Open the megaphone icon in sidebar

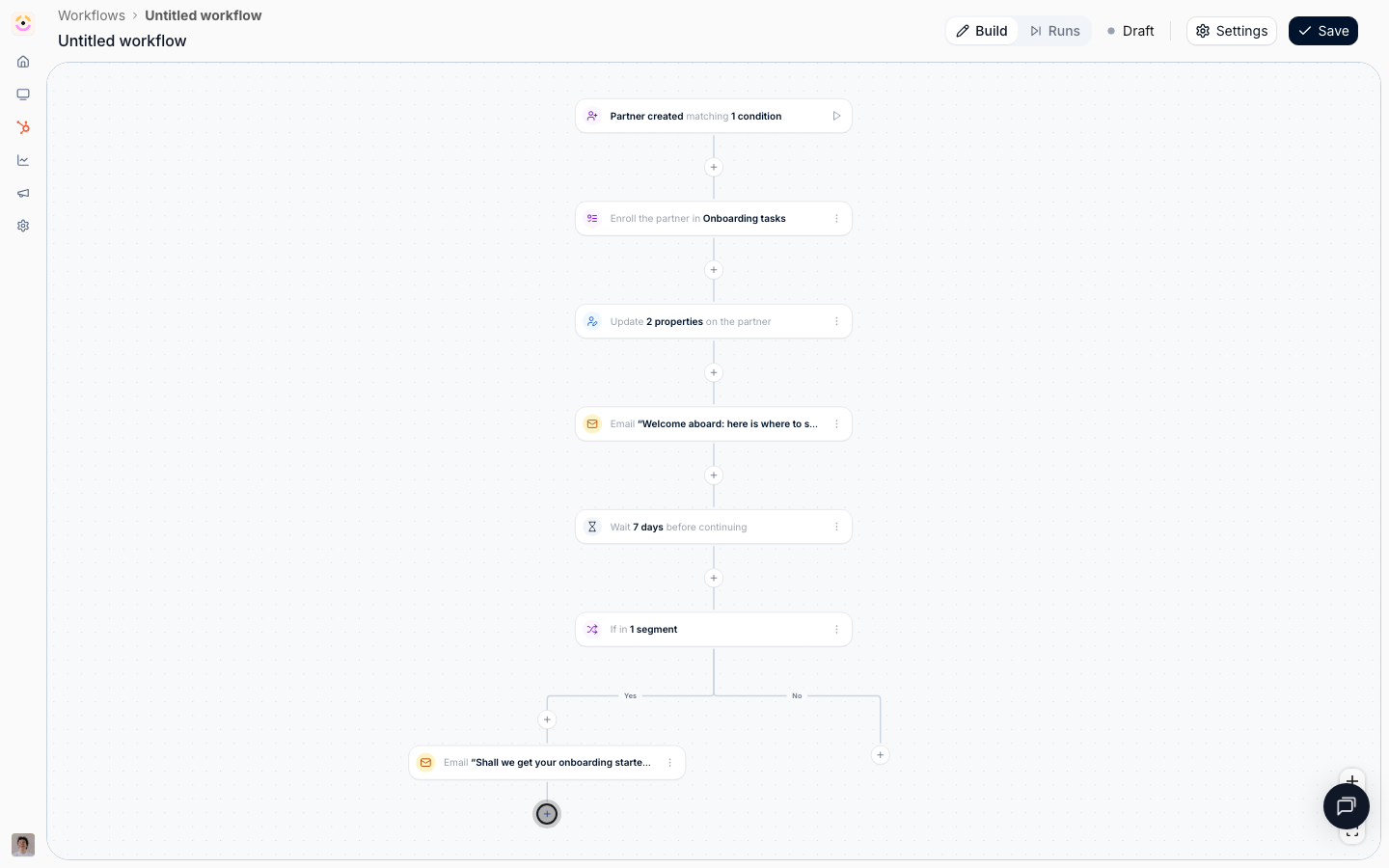coord(23,193)
